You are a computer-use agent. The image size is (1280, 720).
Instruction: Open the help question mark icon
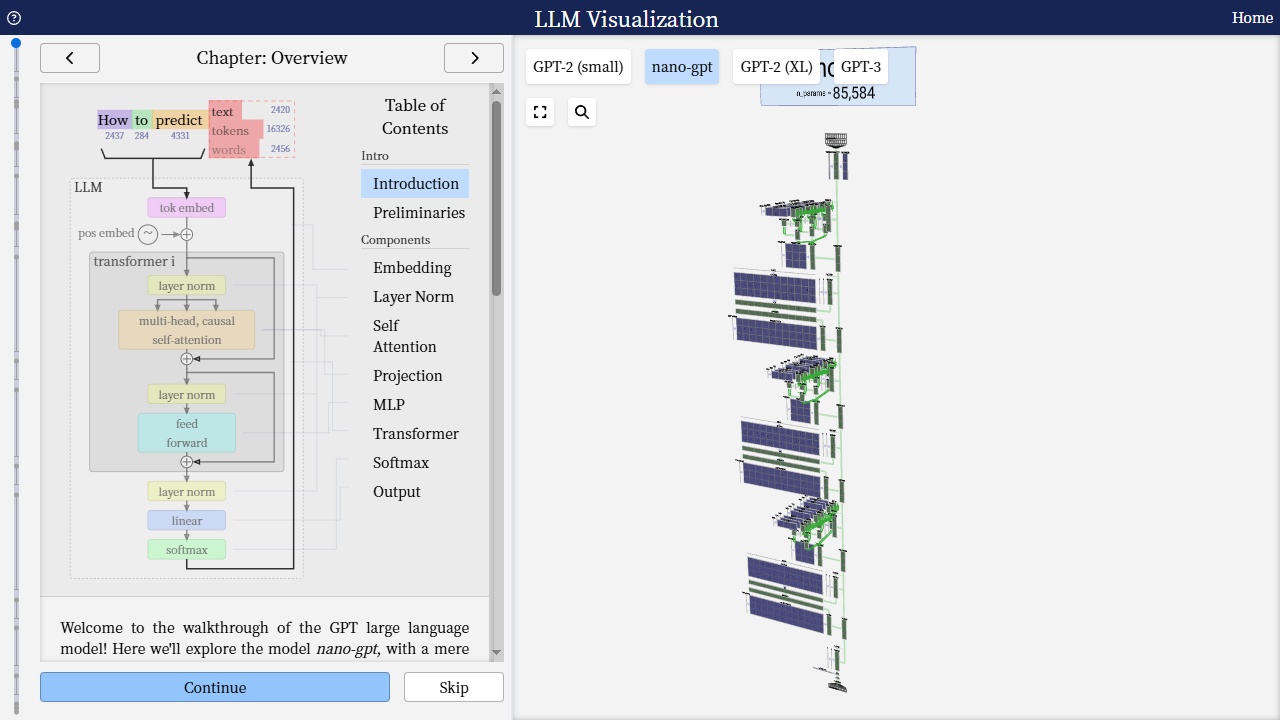14,18
